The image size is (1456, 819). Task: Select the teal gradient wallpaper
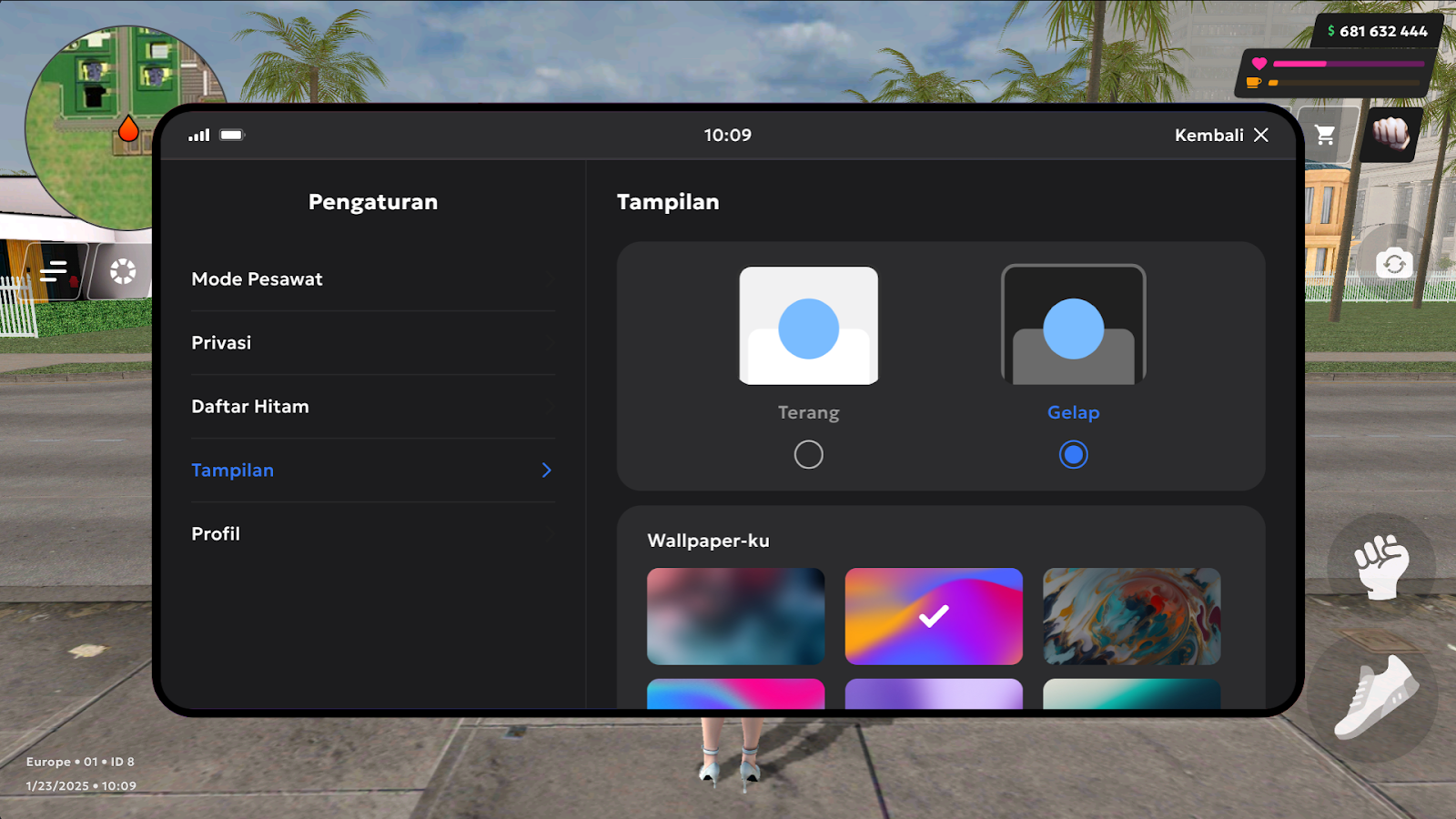pyautogui.click(x=1132, y=693)
